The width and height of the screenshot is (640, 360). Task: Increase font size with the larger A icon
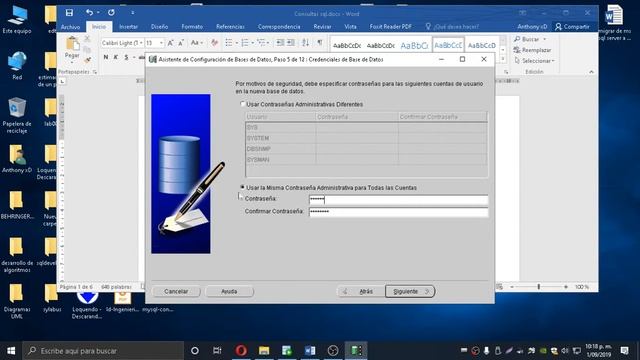point(171,43)
